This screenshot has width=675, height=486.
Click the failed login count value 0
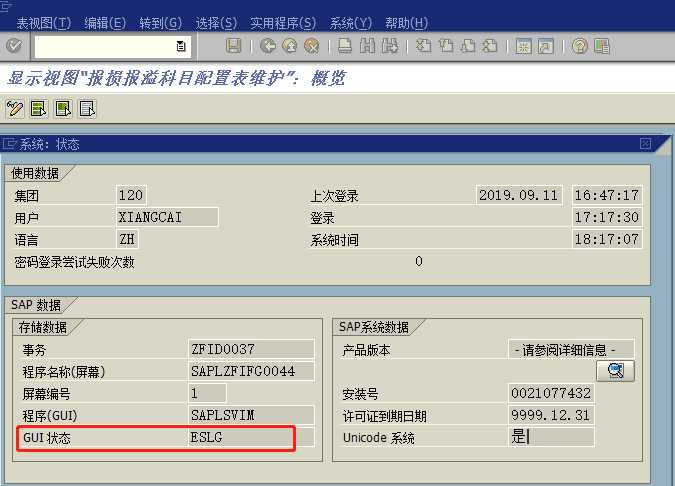pos(419,261)
